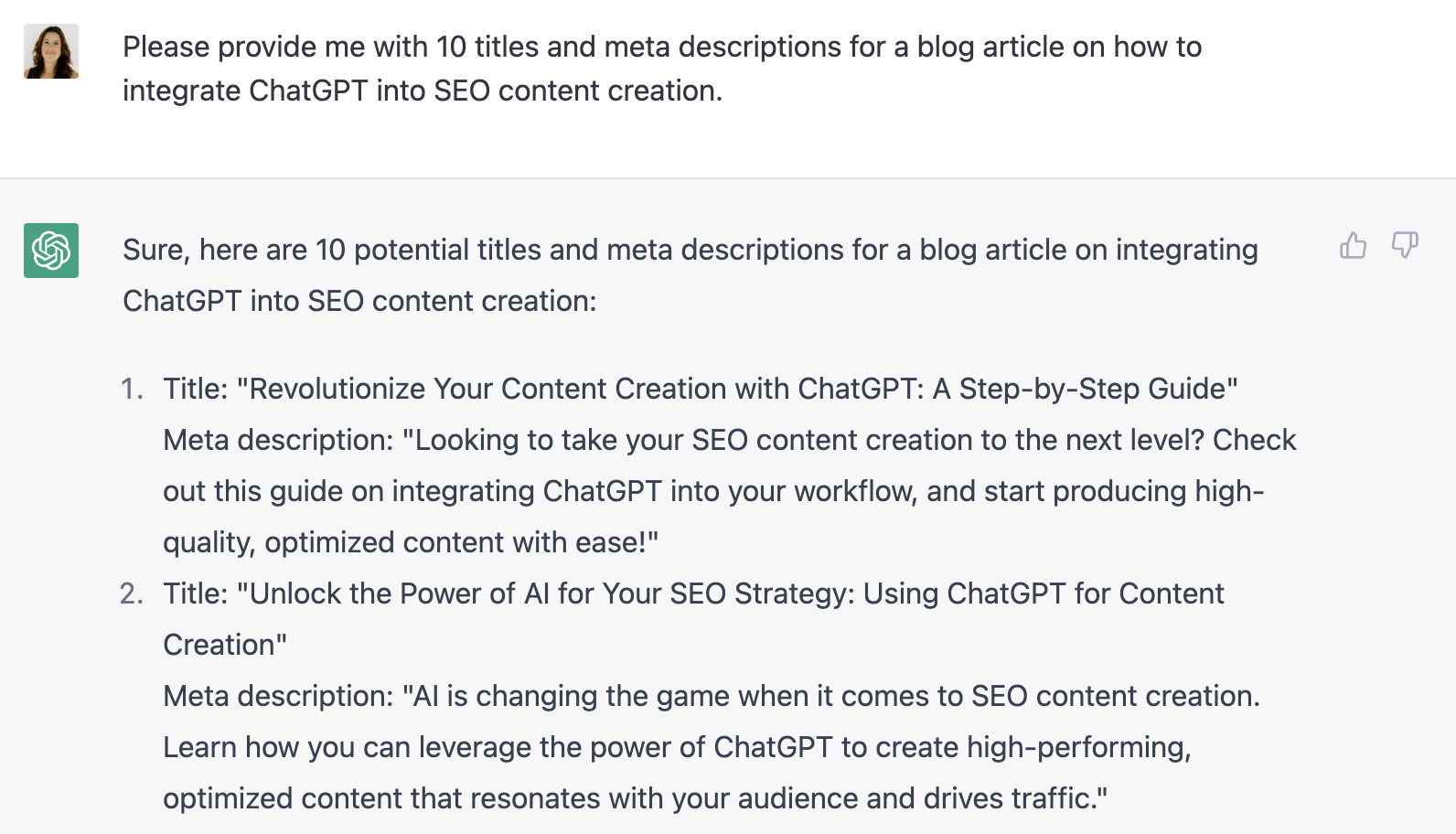Click the second title about AI SEO strategy
The width and height of the screenshot is (1456, 834).
[693, 593]
